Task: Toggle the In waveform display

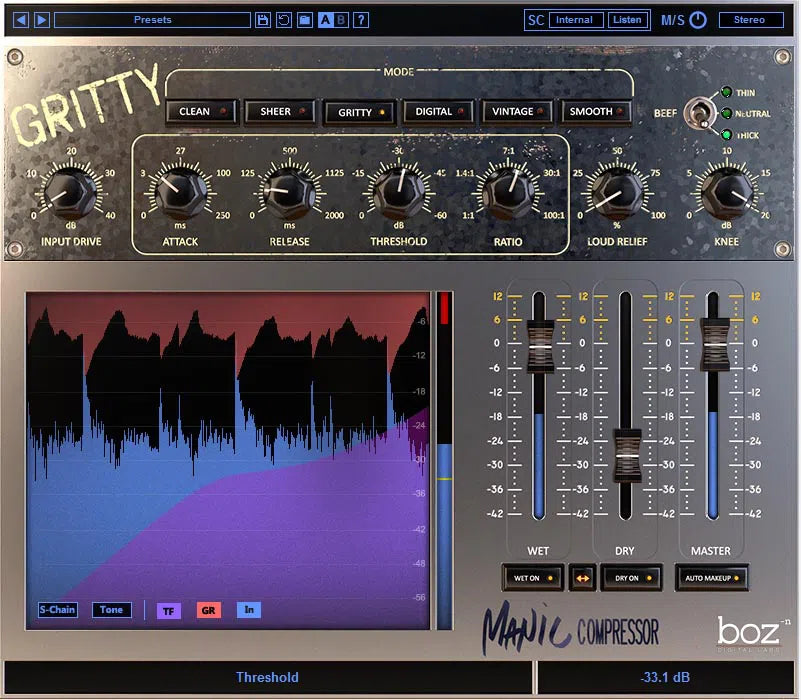Action: coord(248,610)
